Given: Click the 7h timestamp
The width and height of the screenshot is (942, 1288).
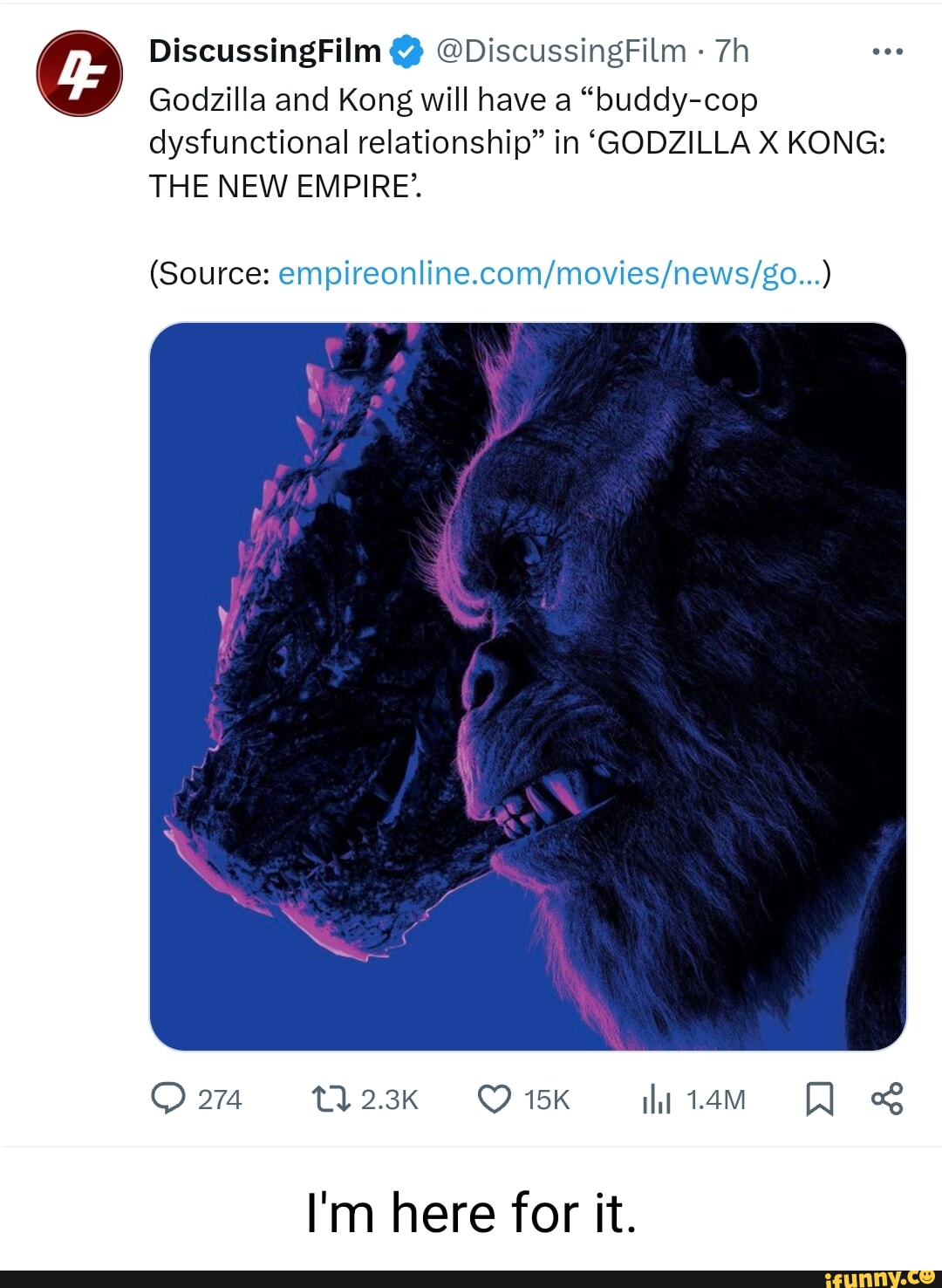Looking at the screenshot, I should point(732,51).
